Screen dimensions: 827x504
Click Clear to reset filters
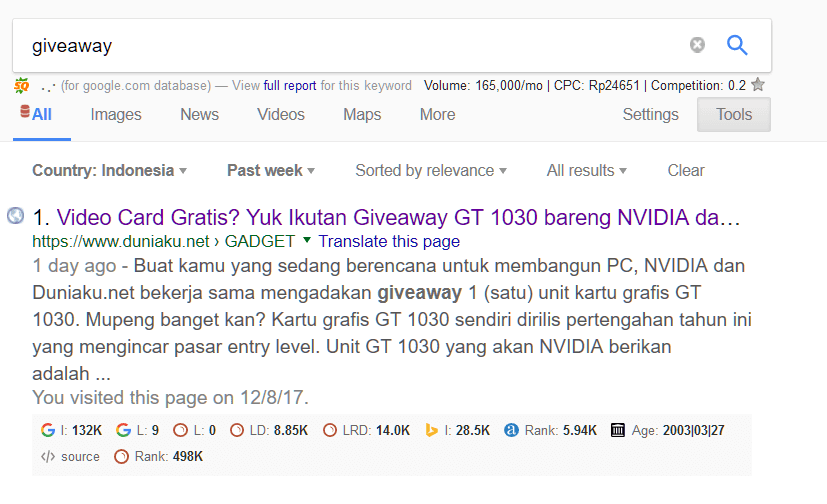tap(686, 170)
